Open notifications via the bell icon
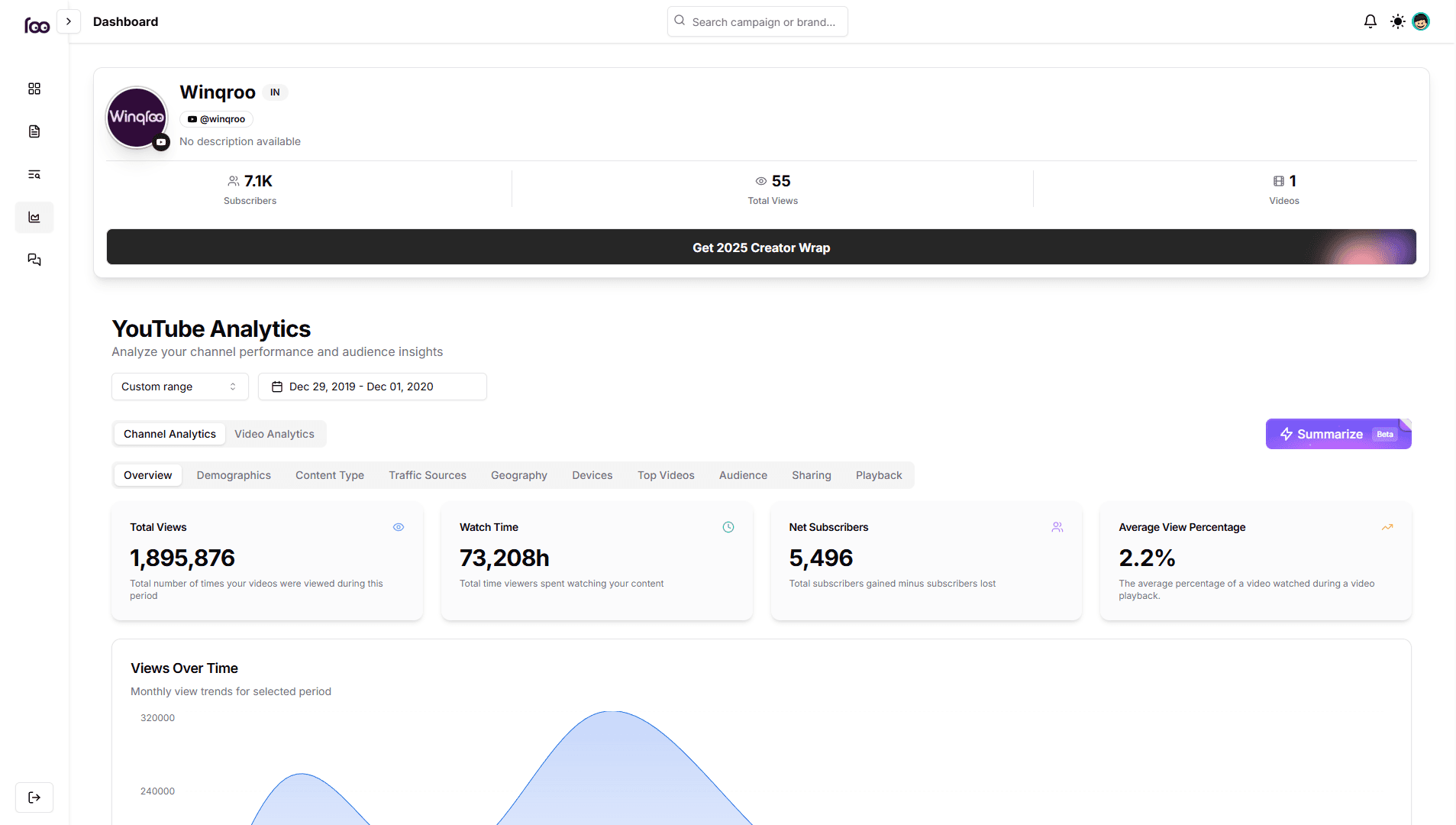1456x825 pixels. point(1370,21)
